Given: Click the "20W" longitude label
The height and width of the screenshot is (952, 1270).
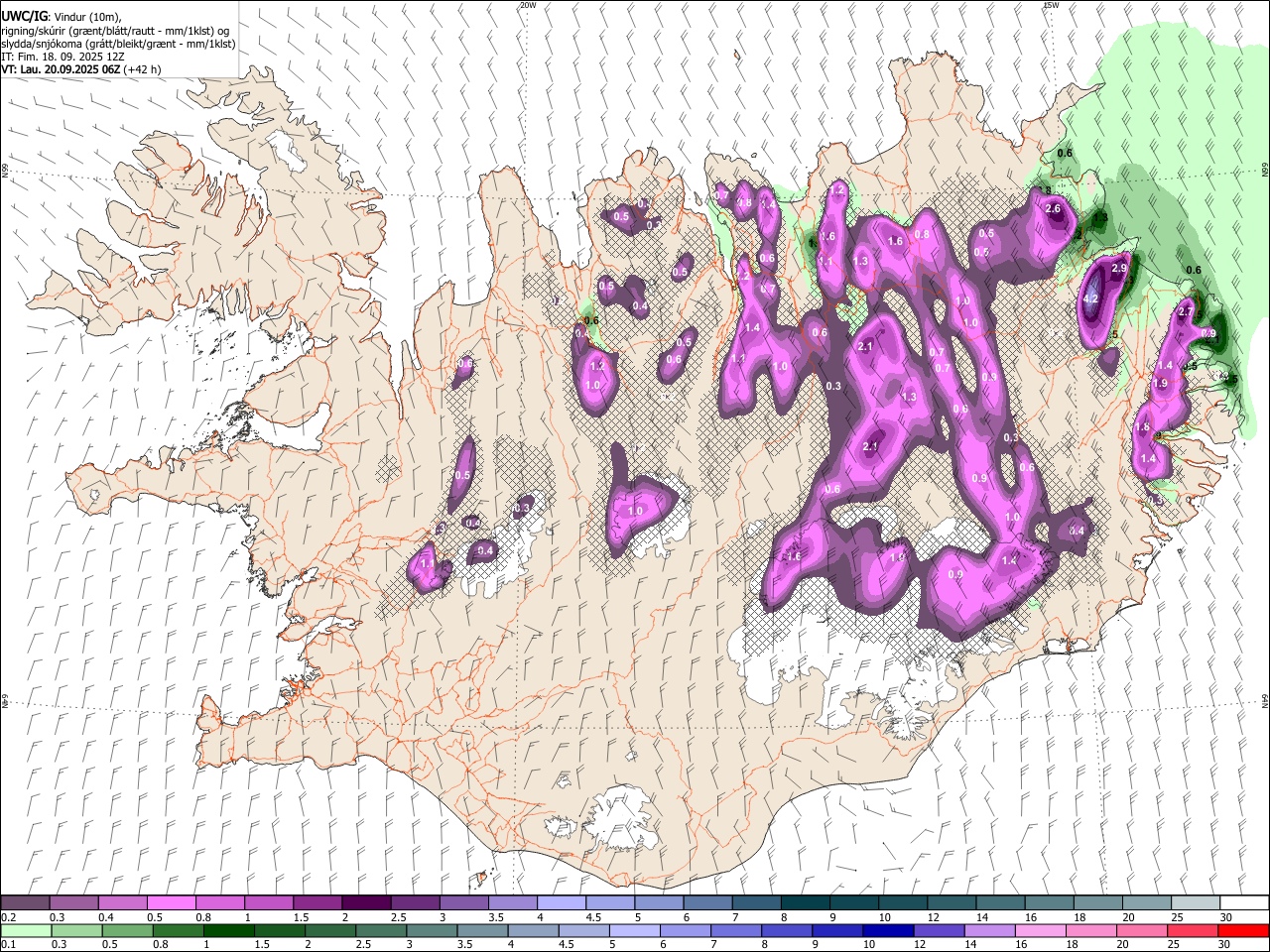Looking at the screenshot, I should point(528,5).
